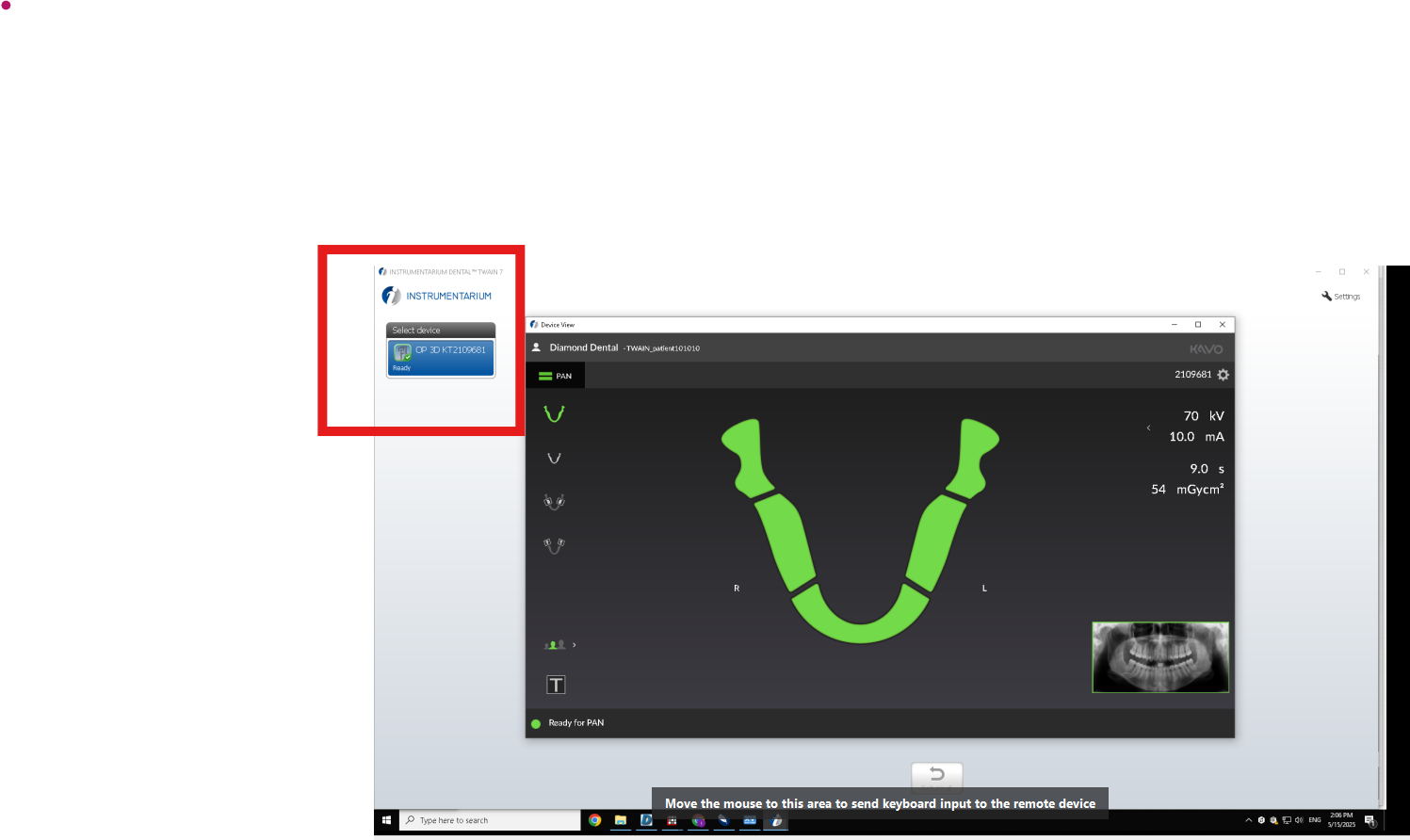Open device settings gear next to 2109681

tap(1223, 375)
